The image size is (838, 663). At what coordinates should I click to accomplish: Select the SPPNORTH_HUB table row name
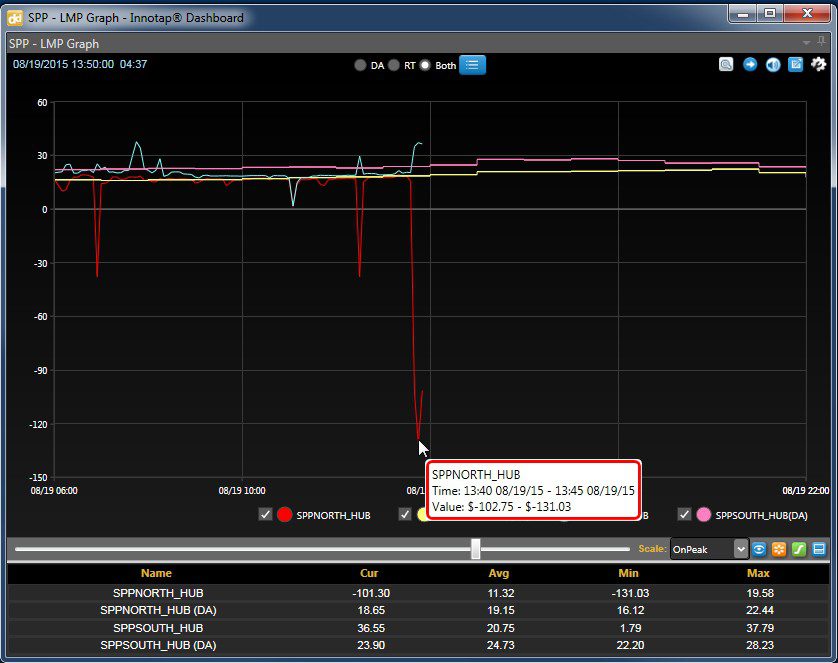tap(158, 593)
